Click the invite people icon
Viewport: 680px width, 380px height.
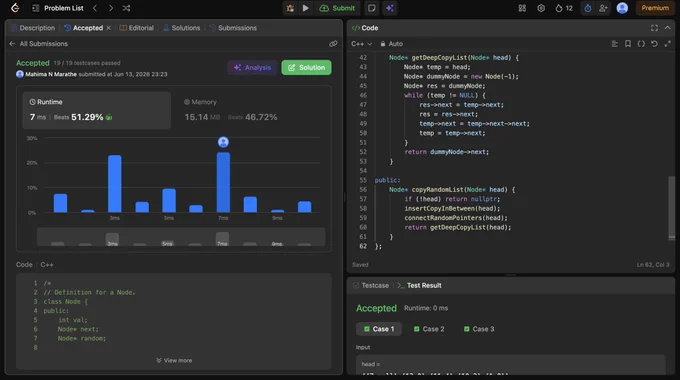coord(603,8)
